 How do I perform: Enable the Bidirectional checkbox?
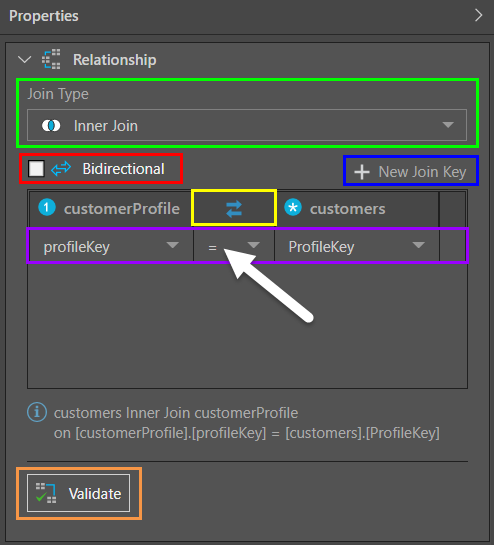[36, 169]
